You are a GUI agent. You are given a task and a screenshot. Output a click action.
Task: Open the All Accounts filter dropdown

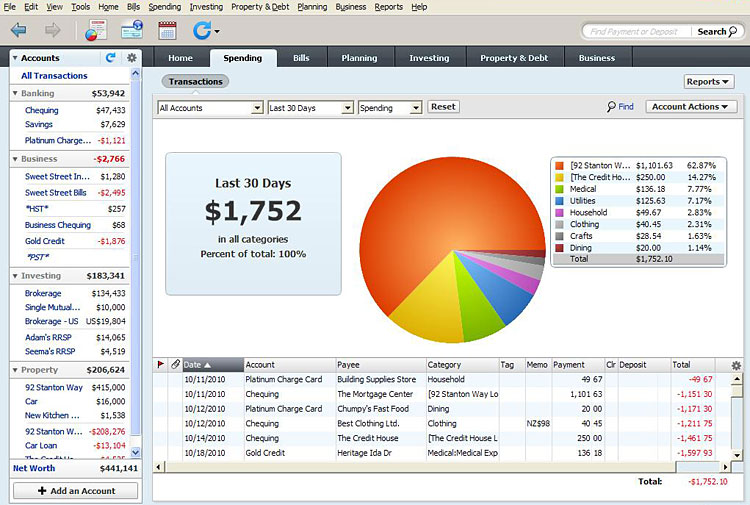210,107
